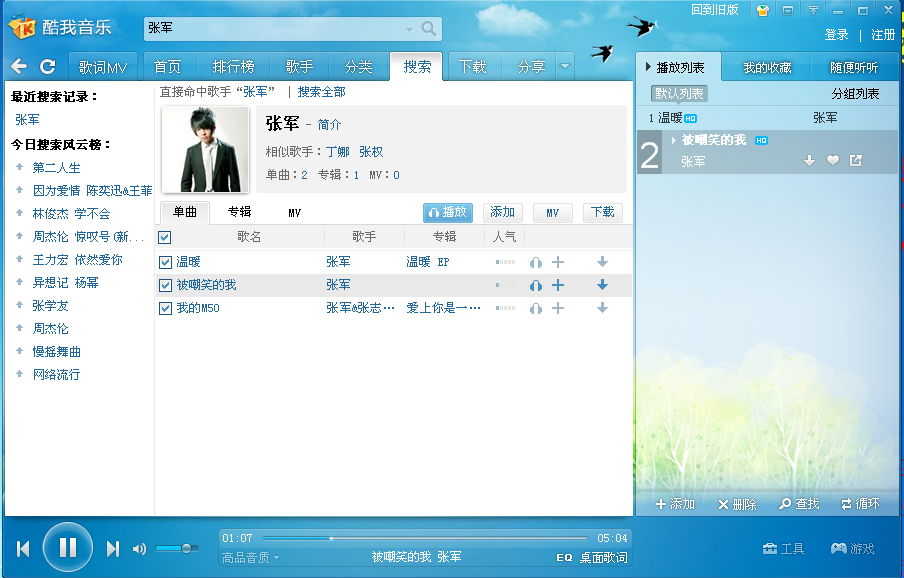The width and height of the screenshot is (904, 578).
Task: Open the 高品音质 quality dropdown
Action: click(x=250, y=557)
